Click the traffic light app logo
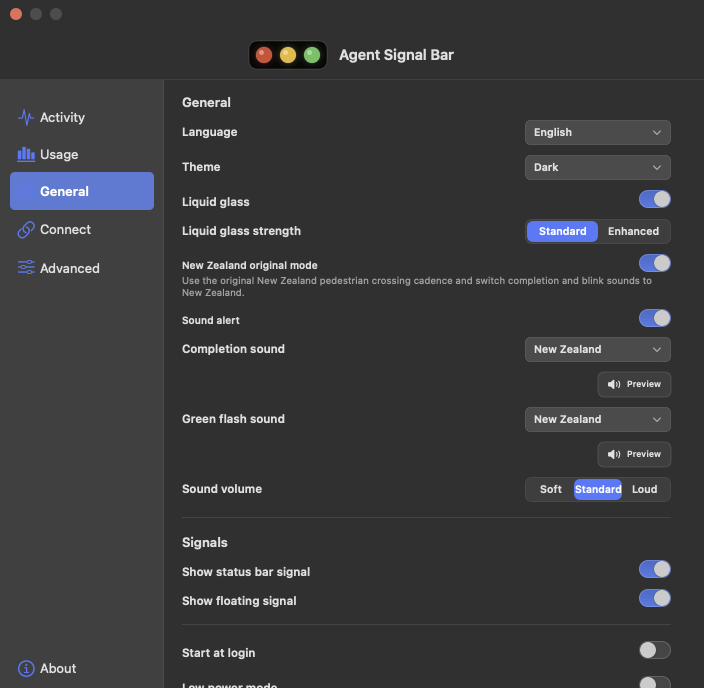The width and height of the screenshot is (704, 688). tap(288, 55)
